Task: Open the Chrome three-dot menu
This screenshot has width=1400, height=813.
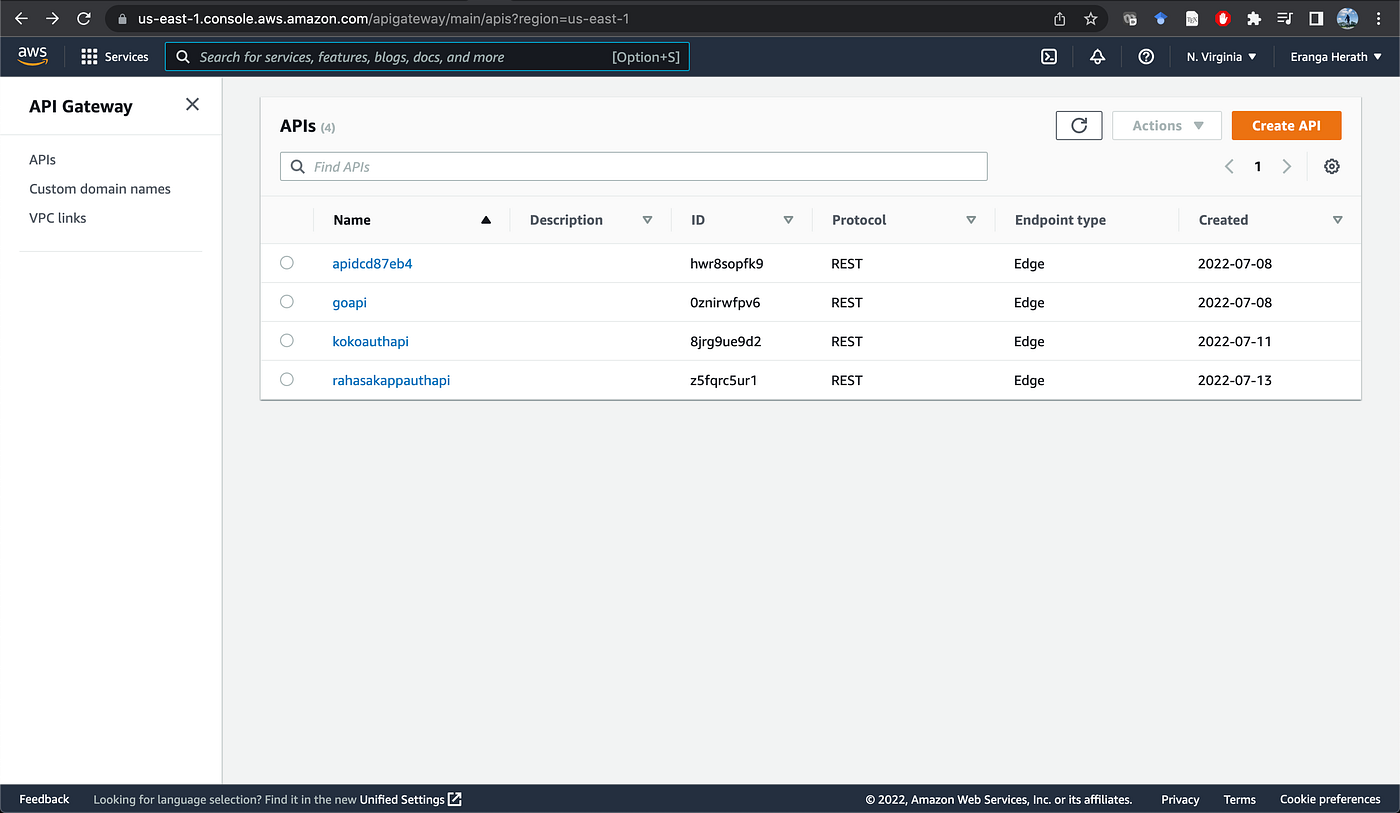Action: tap(1380, 18)
